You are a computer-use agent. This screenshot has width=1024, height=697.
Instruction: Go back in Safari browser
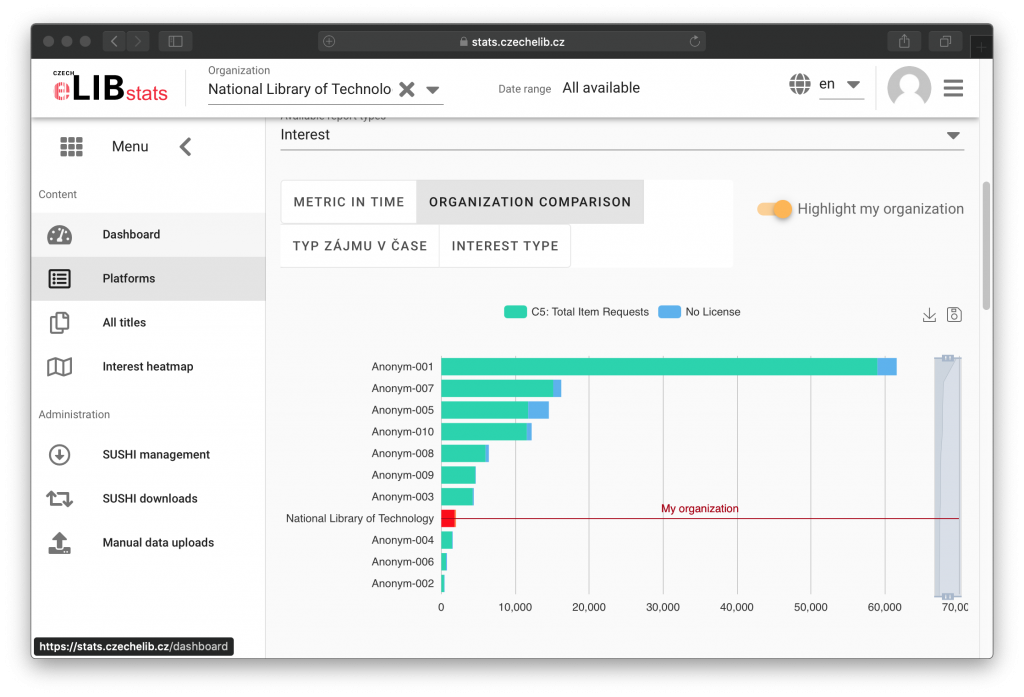[114, 41]
